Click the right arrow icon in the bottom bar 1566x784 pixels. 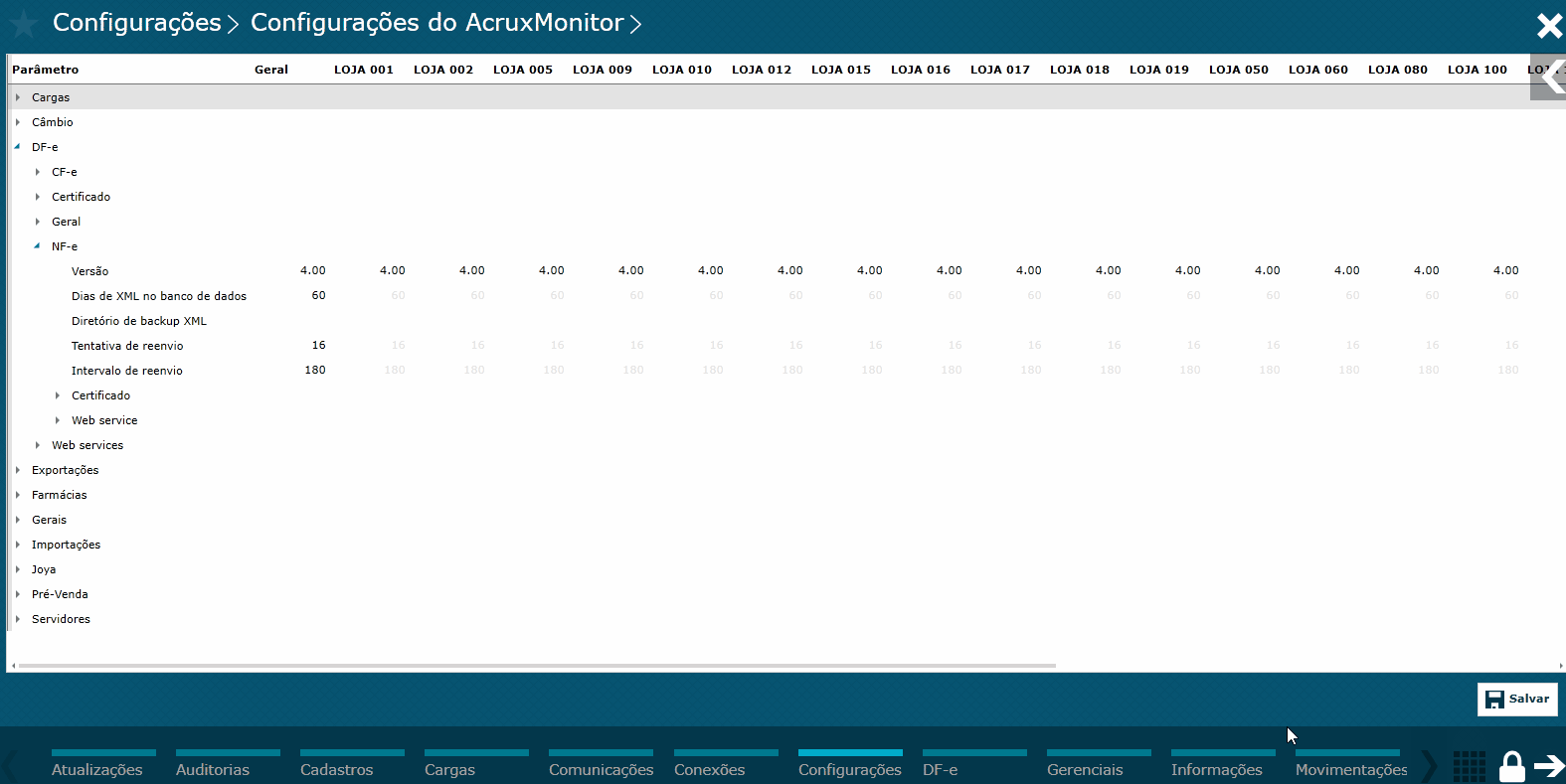point(1549,765)
